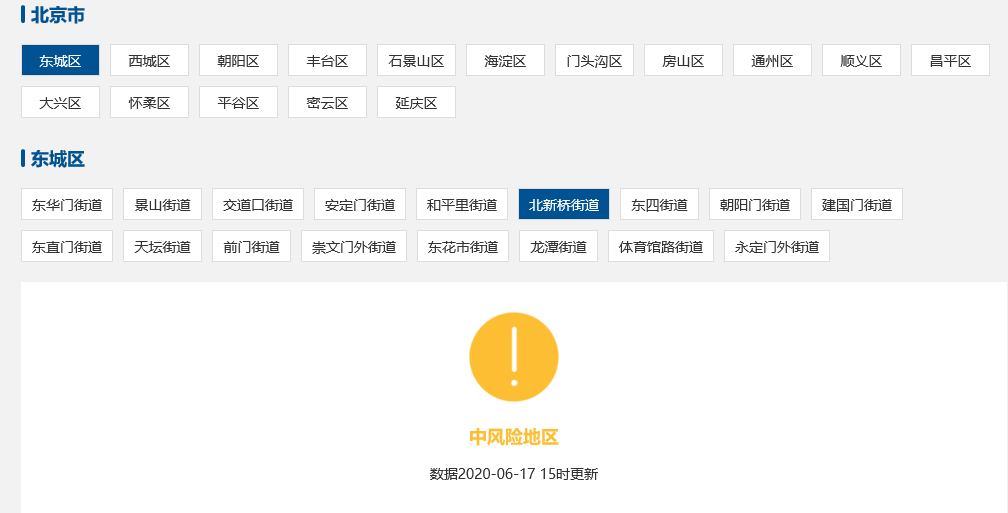Open 永定门外街道 subdistrict
Image resolution: width=1008 pixels, height=513 pixels.
coord(777,246)
